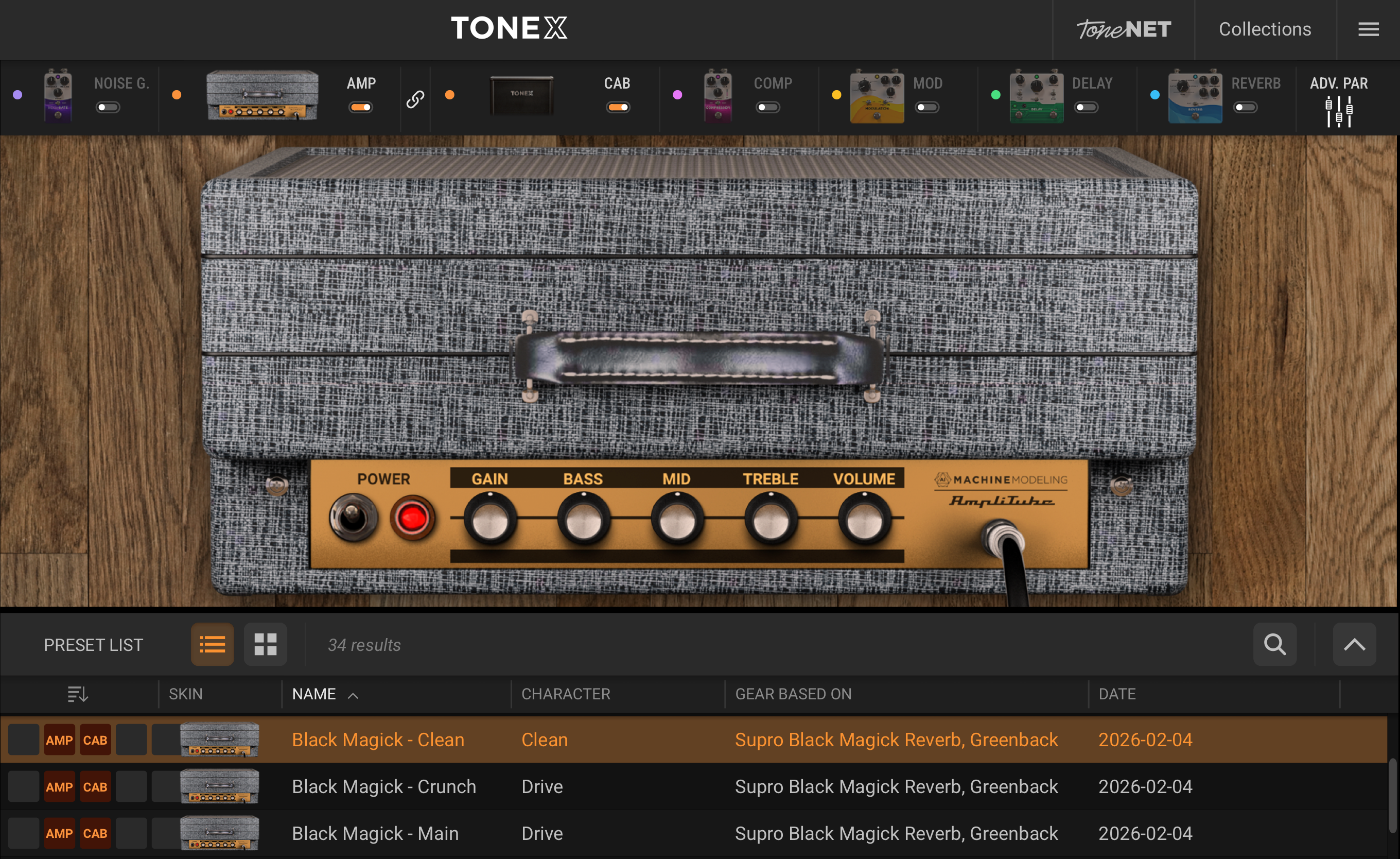The image size is (1400, 859).
Task: Click the AMP badge in Crunch row
Action: coord(59,787)
